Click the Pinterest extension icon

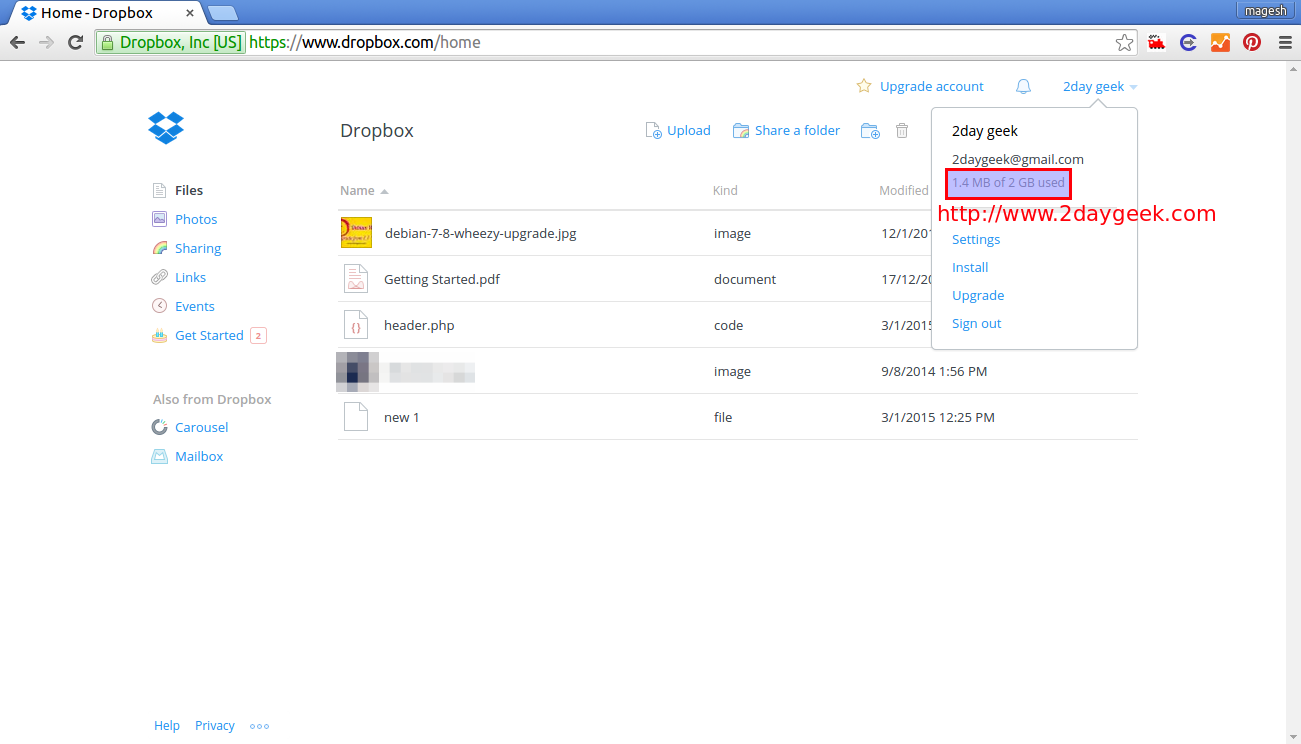(1252, 42)
